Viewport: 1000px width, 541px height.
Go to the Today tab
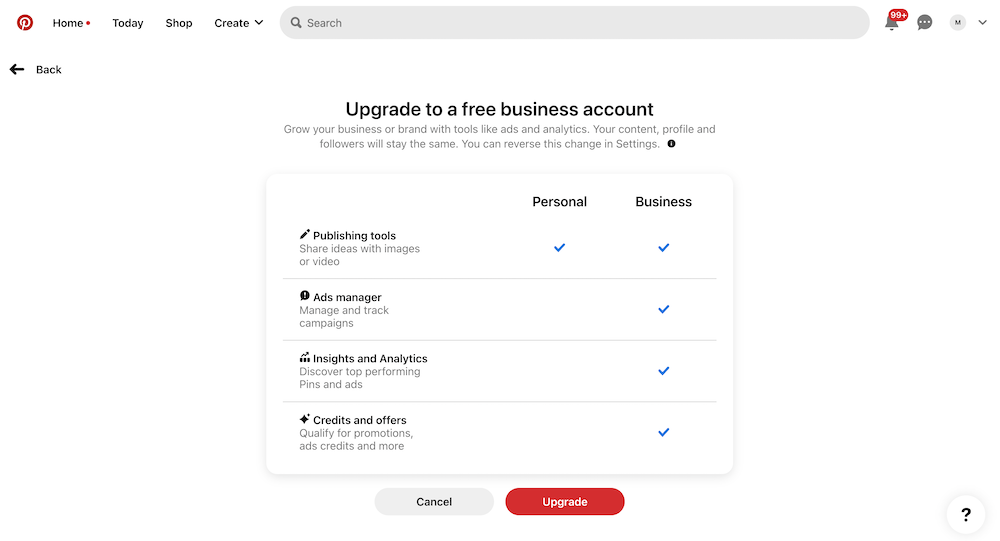[128, 23]
